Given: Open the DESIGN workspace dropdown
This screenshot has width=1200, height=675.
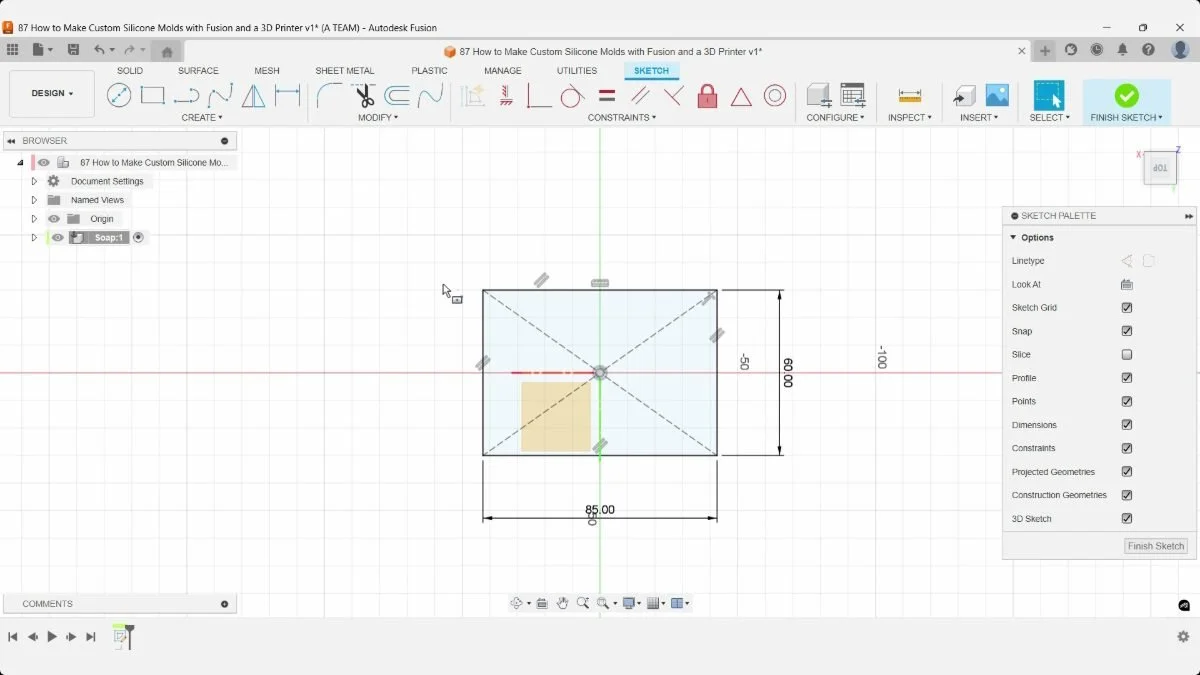Looking at the screenshot, I should pyautogui.click(x=52, y=94).
